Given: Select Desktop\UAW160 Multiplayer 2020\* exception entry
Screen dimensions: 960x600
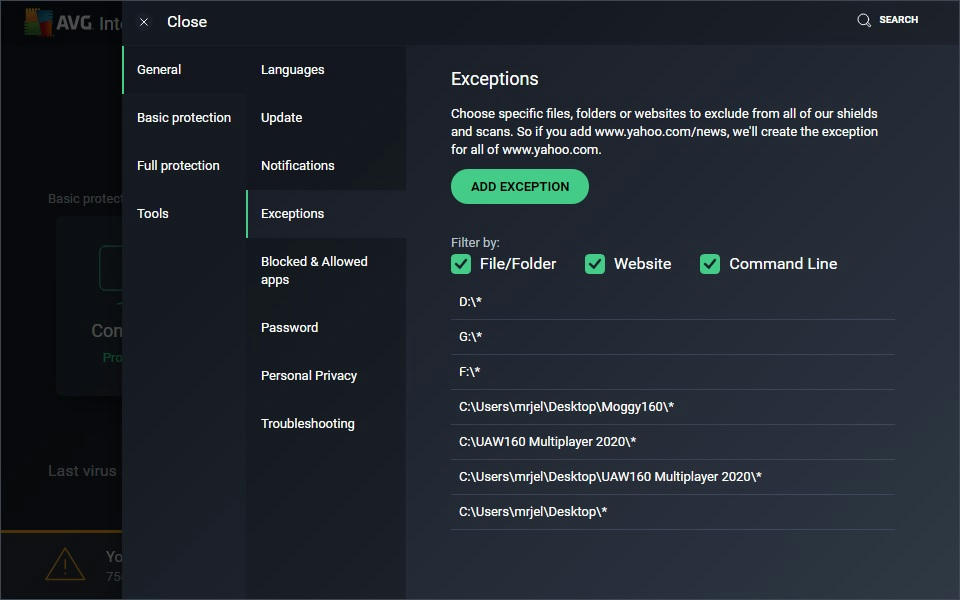Looking at the screenshot, I should [x=673, y=476].
